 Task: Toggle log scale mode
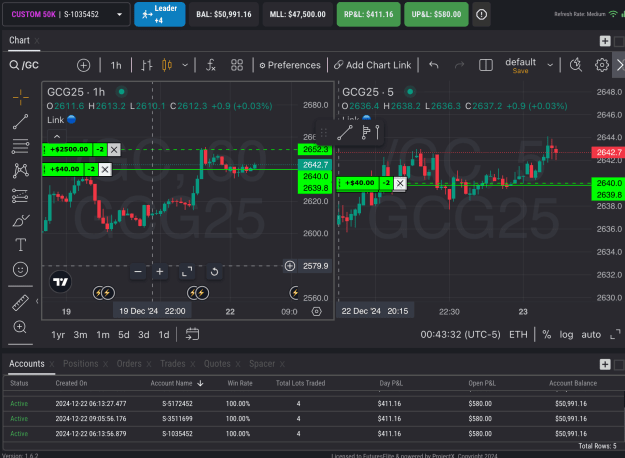(566, 334)
